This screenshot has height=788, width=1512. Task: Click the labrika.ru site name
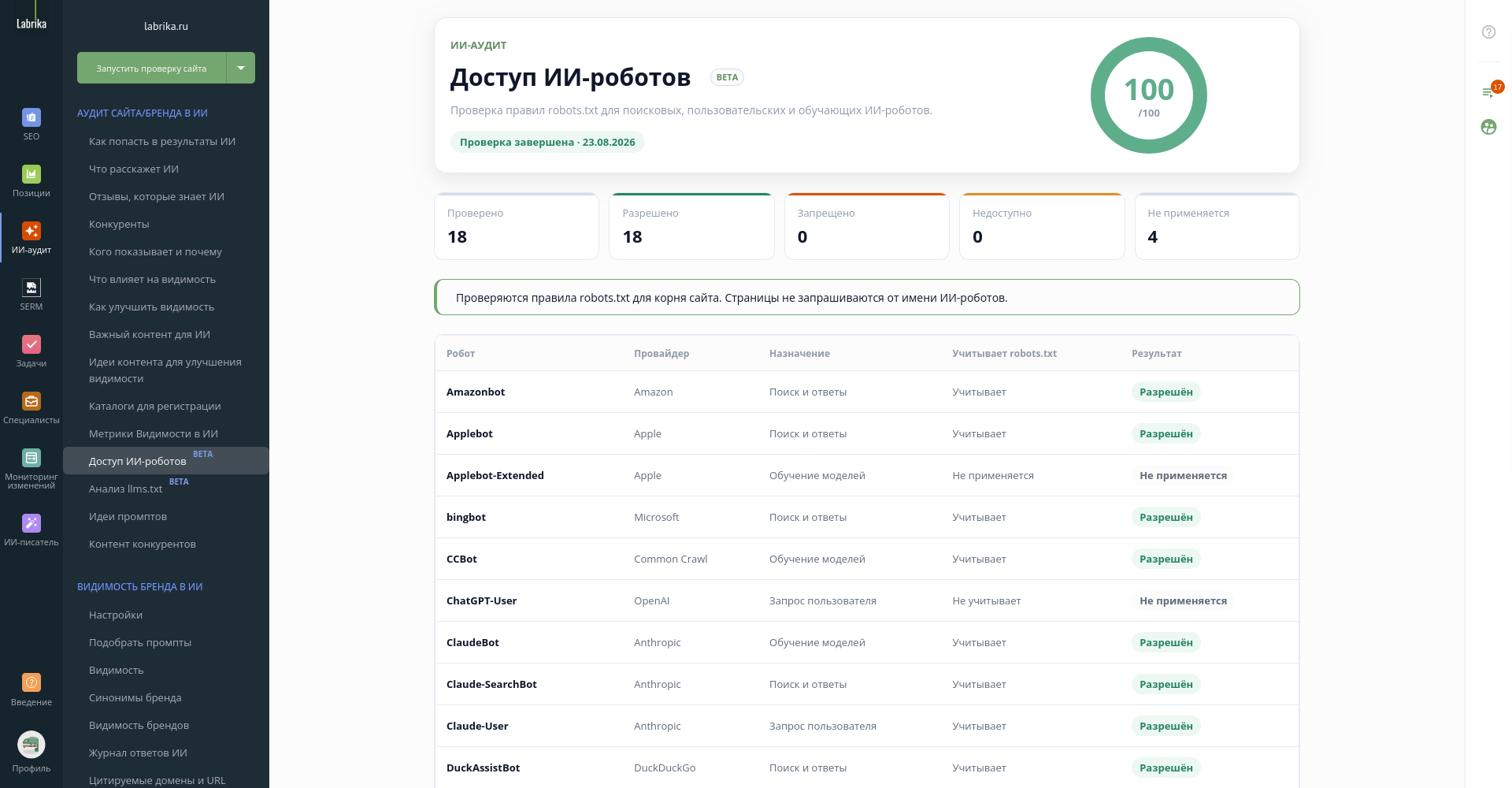pos(166,26)
